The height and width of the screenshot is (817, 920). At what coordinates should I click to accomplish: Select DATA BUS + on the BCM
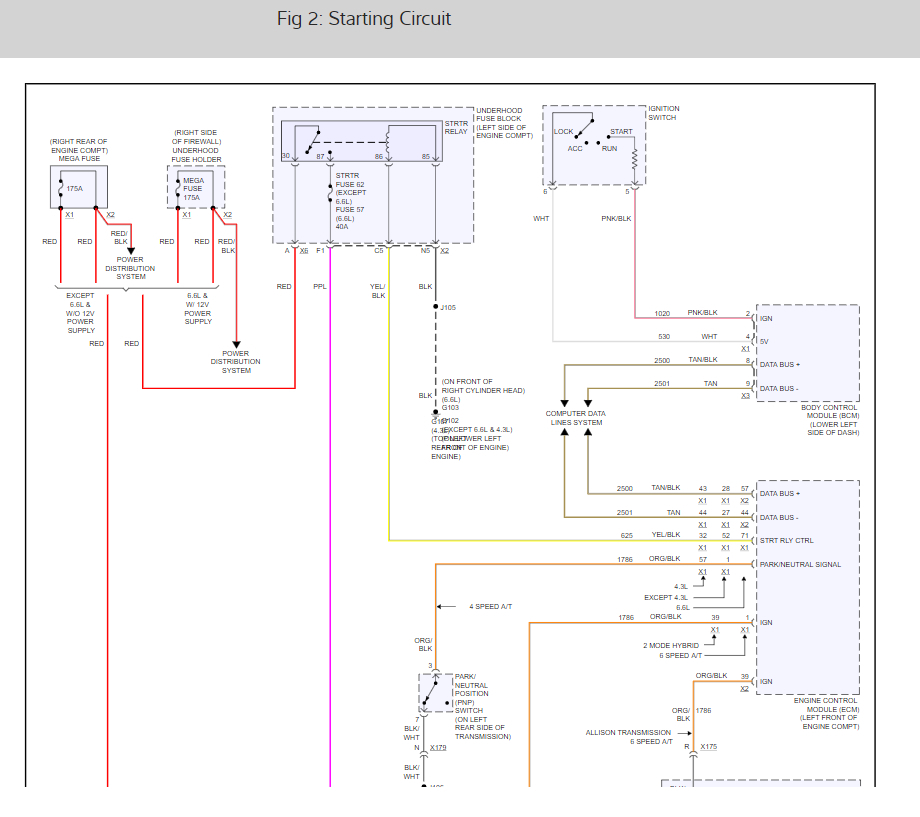tap(779, 364)
